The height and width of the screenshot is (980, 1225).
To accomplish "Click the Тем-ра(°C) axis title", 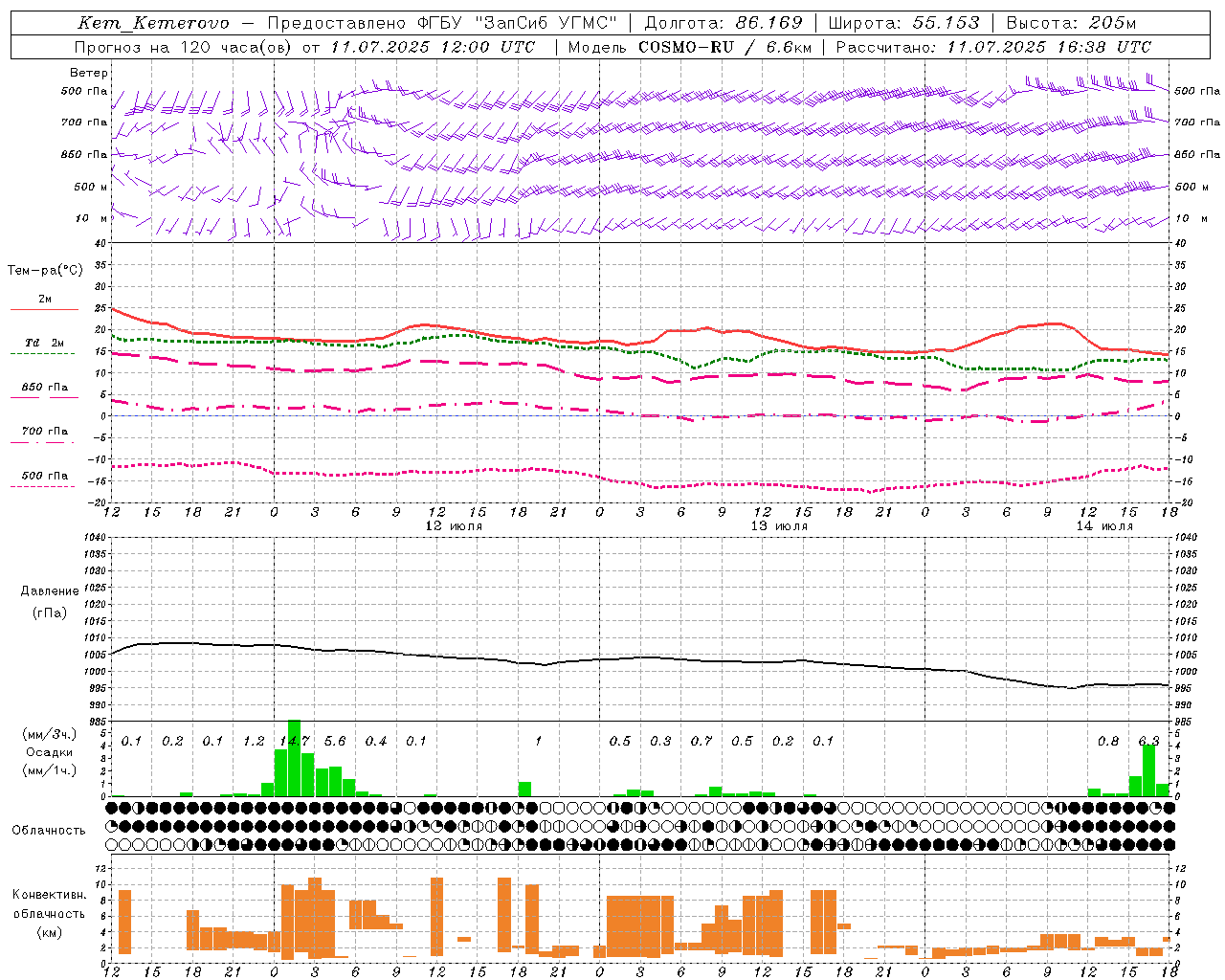I will (45, 271).
